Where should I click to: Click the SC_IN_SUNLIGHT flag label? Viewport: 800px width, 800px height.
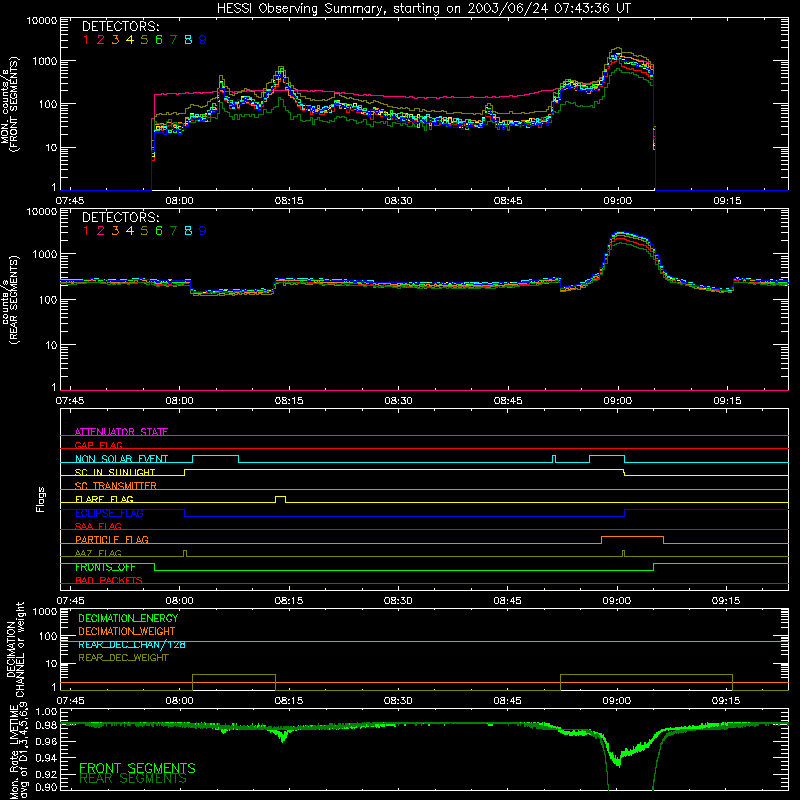[x=115, y=472]
